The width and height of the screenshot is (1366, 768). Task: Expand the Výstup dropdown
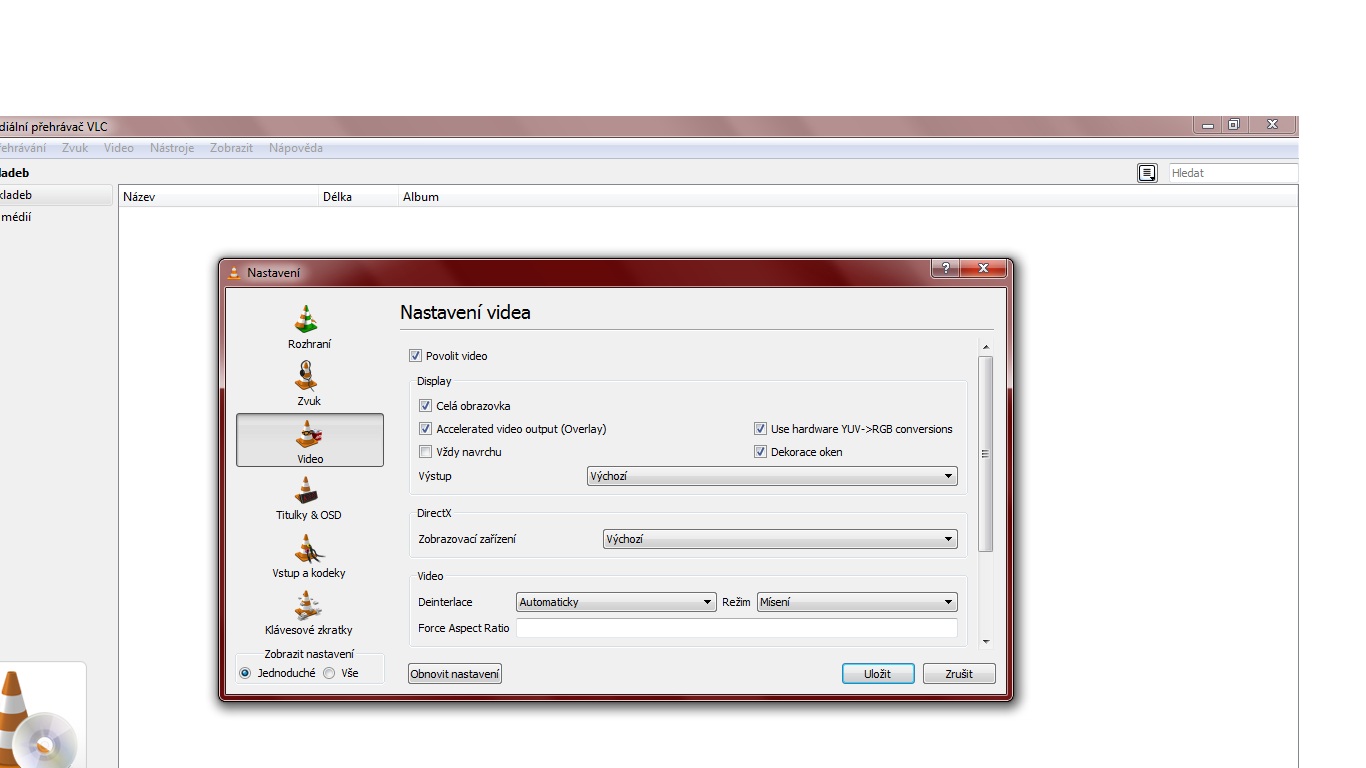coord(771,477)
